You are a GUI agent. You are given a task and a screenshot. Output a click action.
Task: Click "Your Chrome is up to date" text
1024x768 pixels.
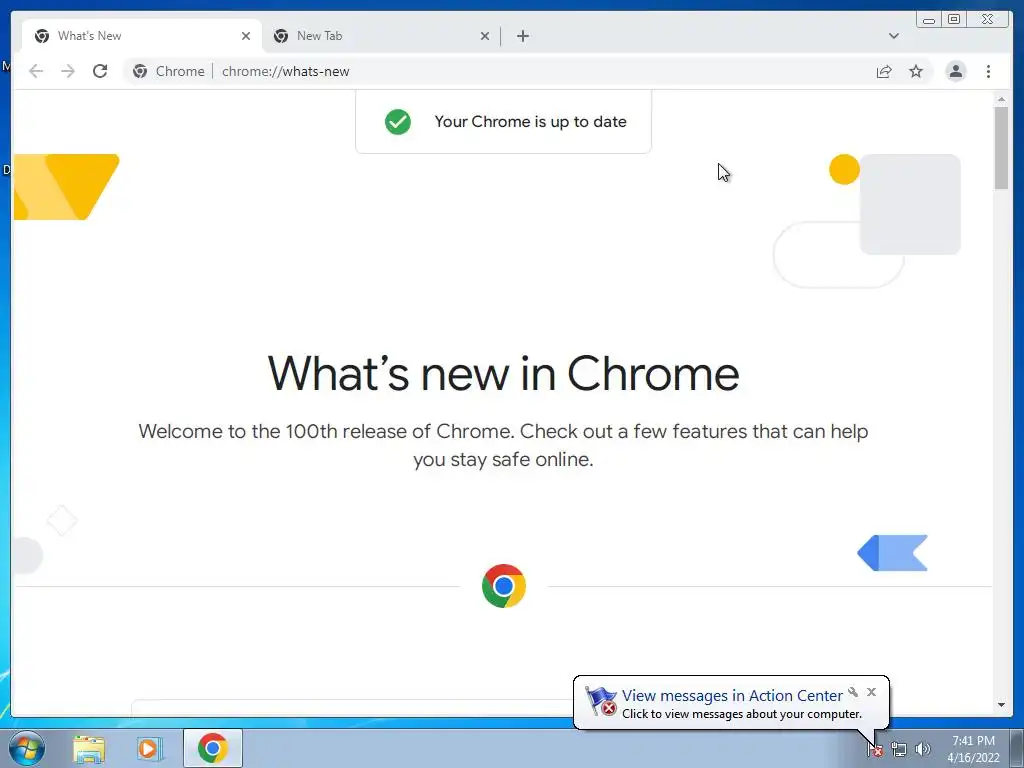(x=530, y=121)
